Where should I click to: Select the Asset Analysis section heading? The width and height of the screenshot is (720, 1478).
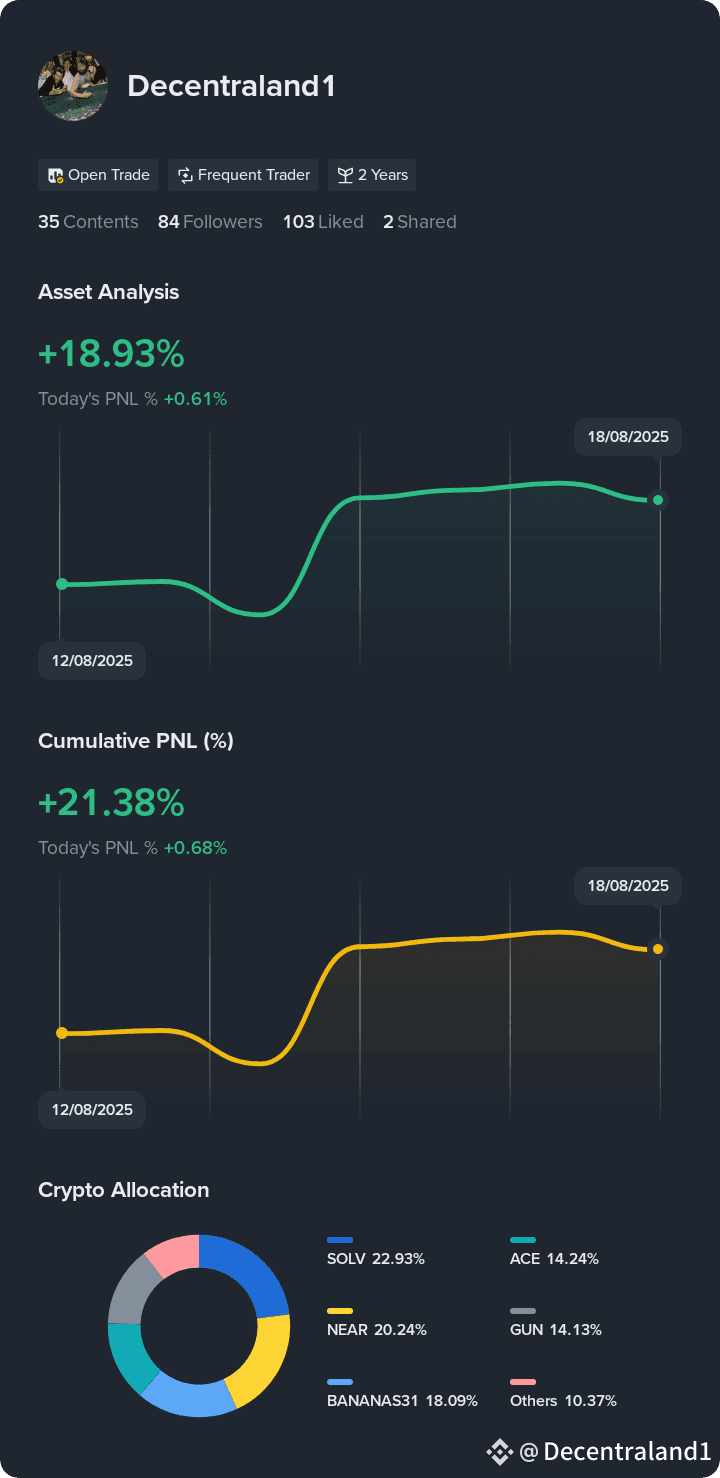point(108,292)
